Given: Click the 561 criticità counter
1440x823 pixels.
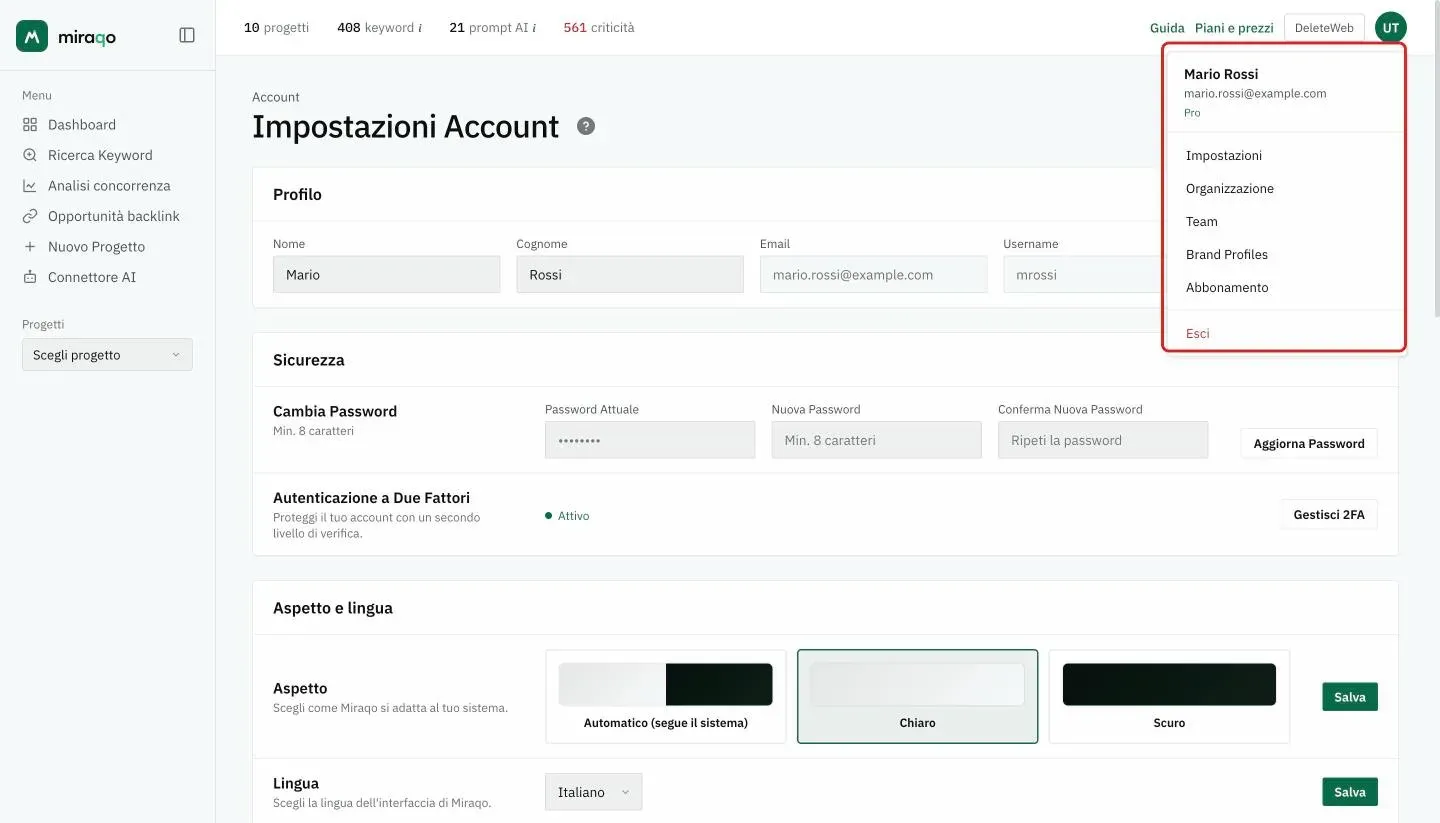Looking at the screenshot, I should tap(599, 28).
